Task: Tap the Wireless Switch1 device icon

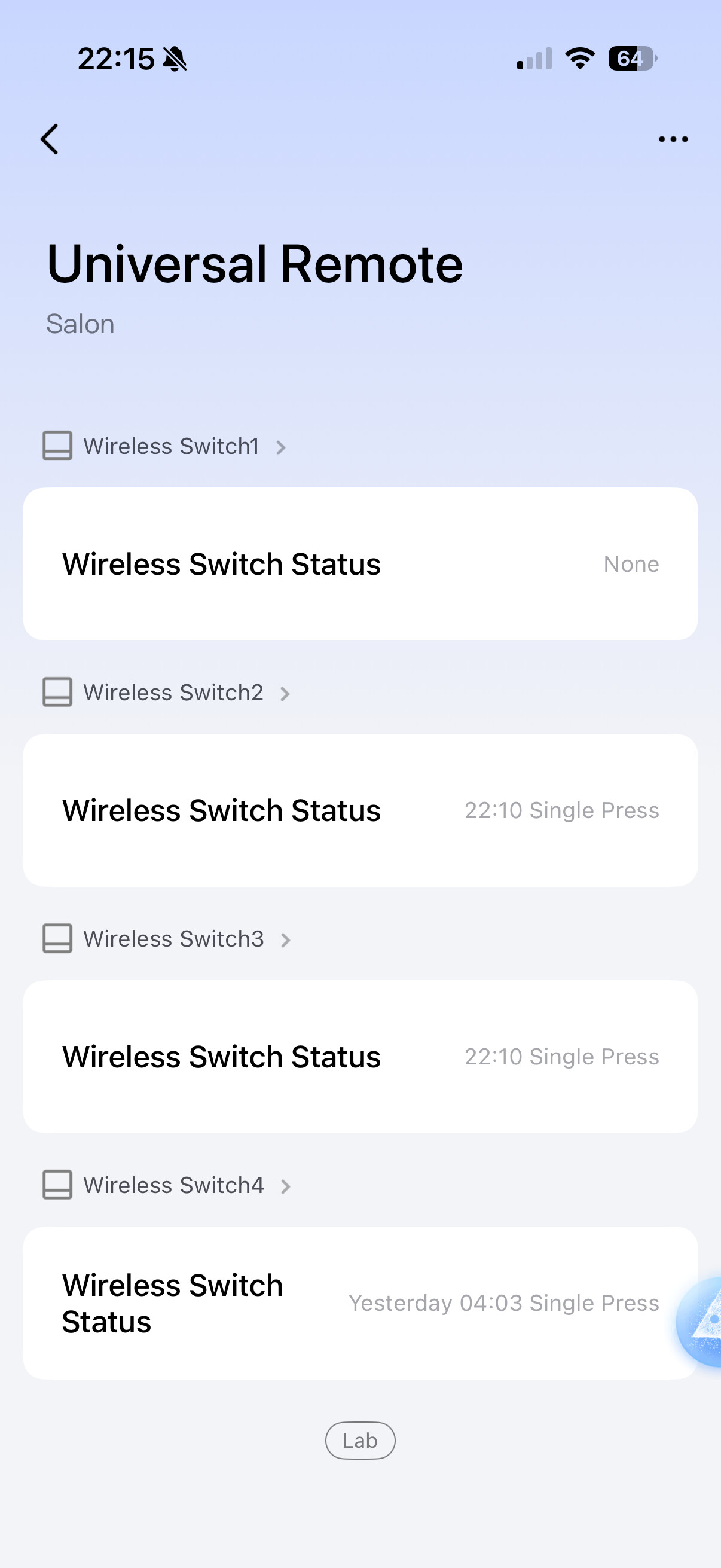Action: pyautogui.click(x=57, y=446)
